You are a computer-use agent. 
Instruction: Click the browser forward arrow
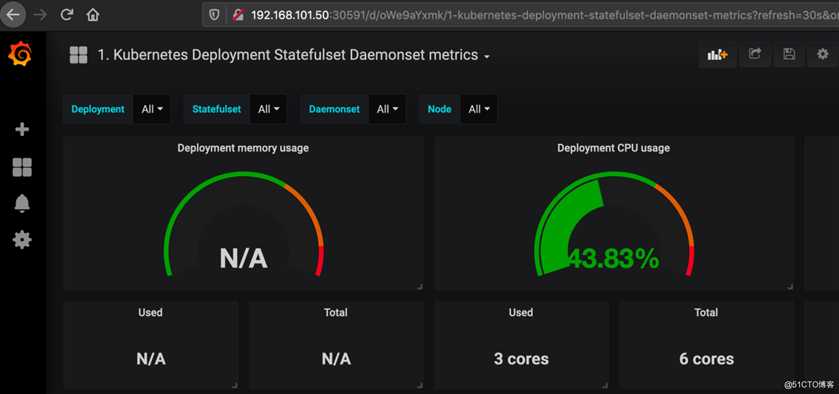[x=40, y=14]
